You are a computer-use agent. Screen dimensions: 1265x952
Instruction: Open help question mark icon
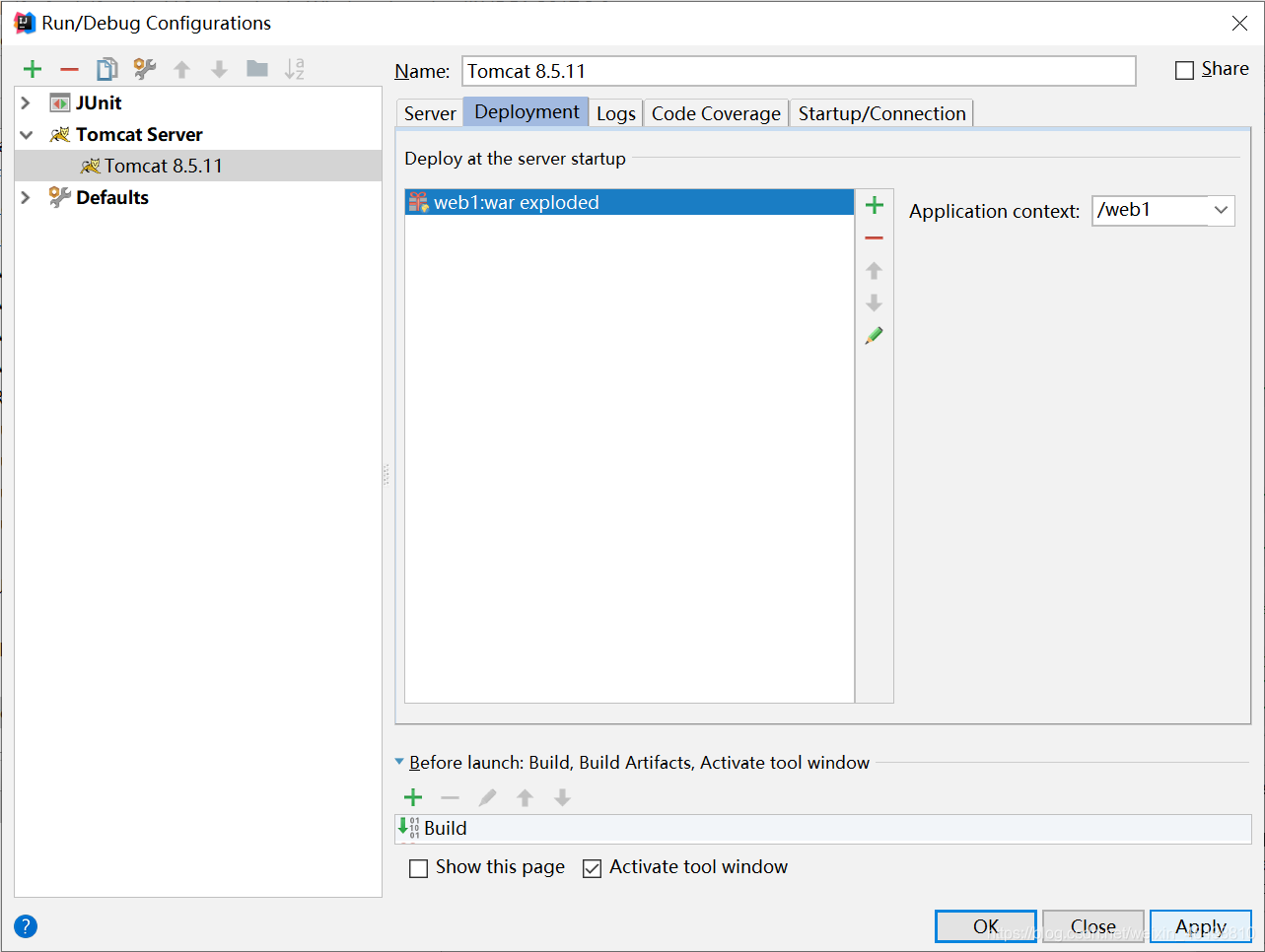tap(26, 926)
